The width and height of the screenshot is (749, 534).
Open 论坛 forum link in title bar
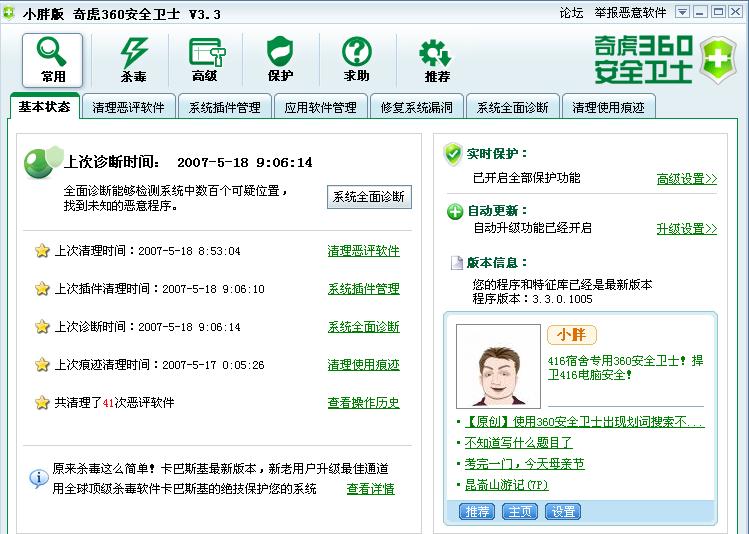click(571, 13)
